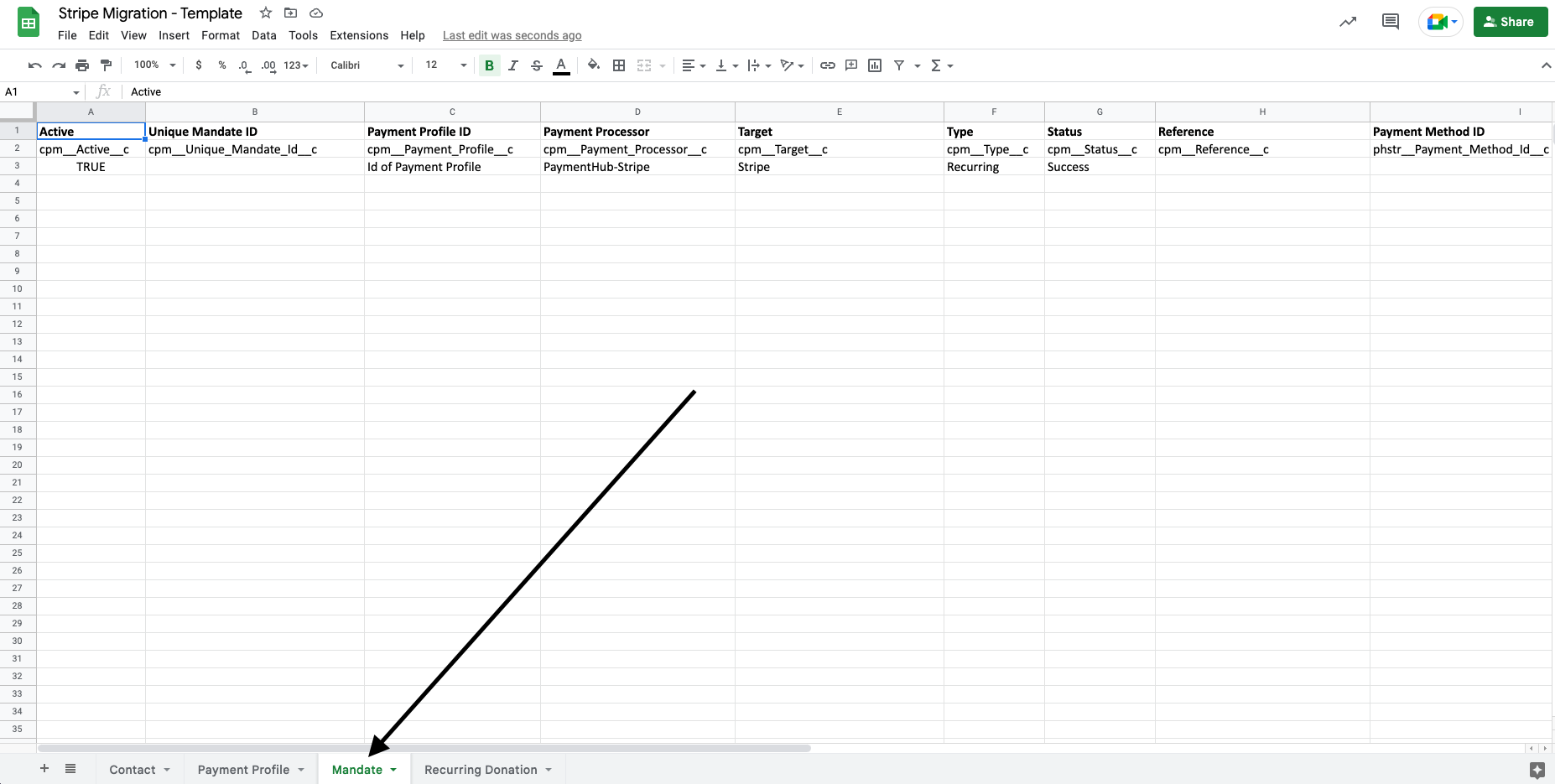Click the Create a filter icon

pyautogui.click(x=898, y=65)
